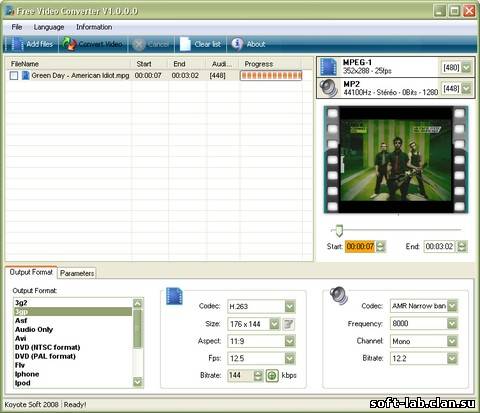Click the Add files toolbar icon
The height and width of the screenshot is (413, 480).
pyautogui.click(x=17, y=44)
